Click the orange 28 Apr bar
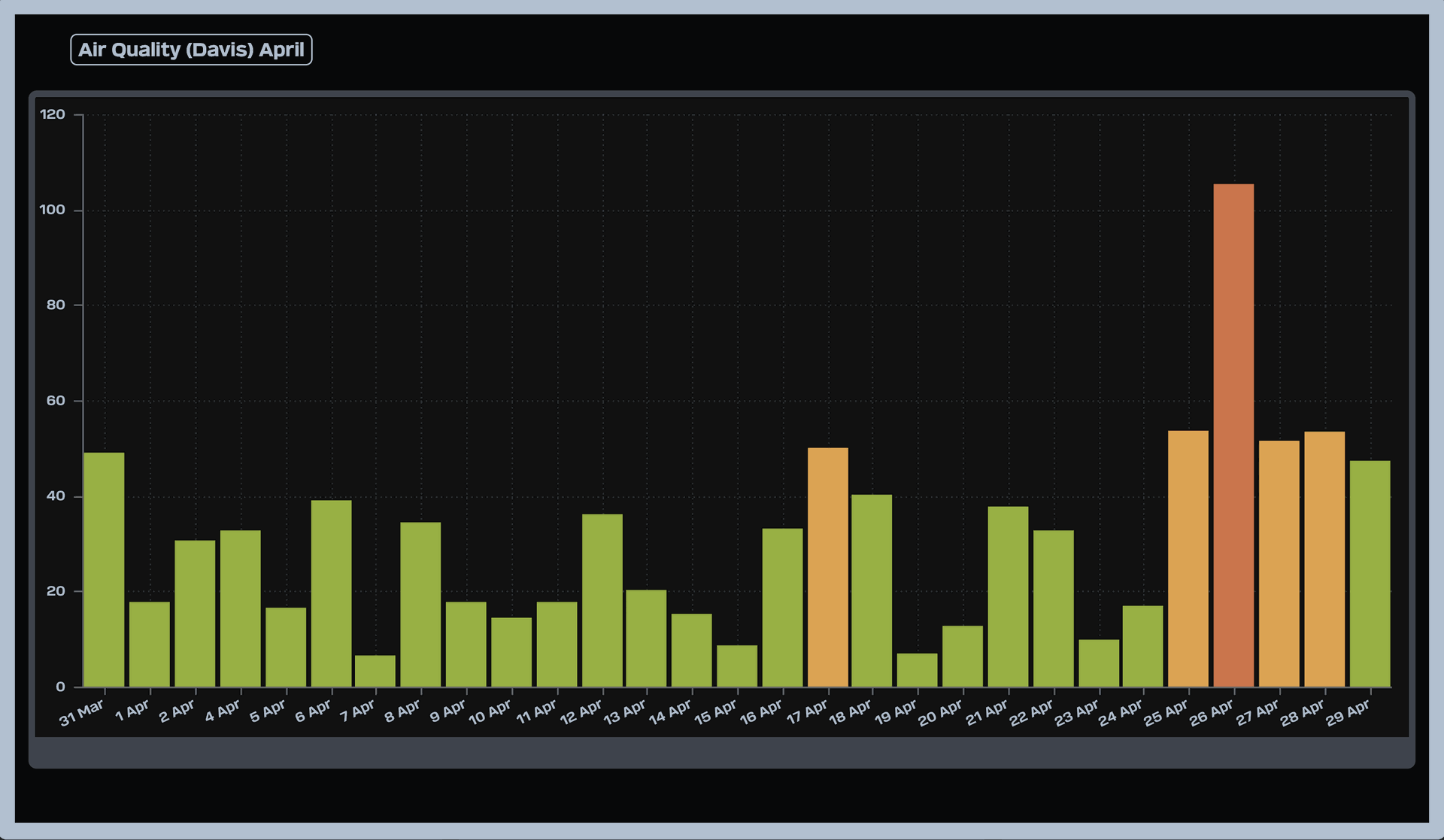Image resolution: width=1444 pixels, height=840 pixels. point(1324,559)
